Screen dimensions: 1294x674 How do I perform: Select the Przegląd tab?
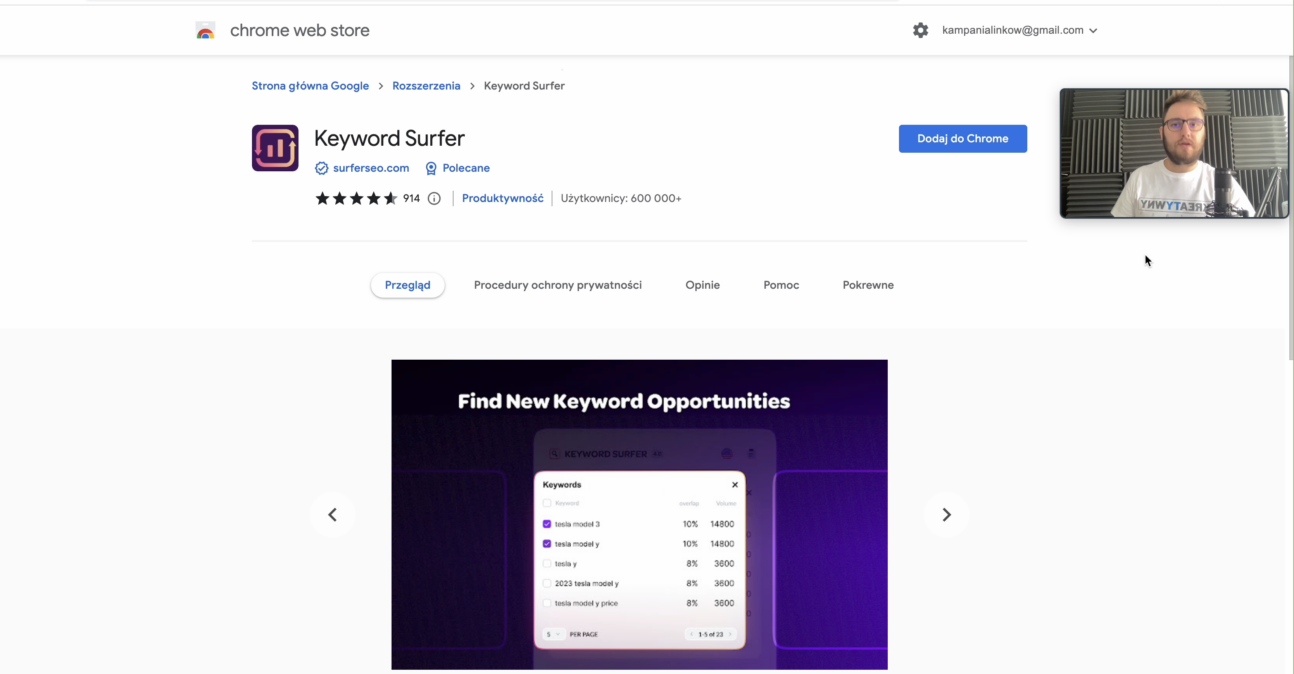click(407, 285)
